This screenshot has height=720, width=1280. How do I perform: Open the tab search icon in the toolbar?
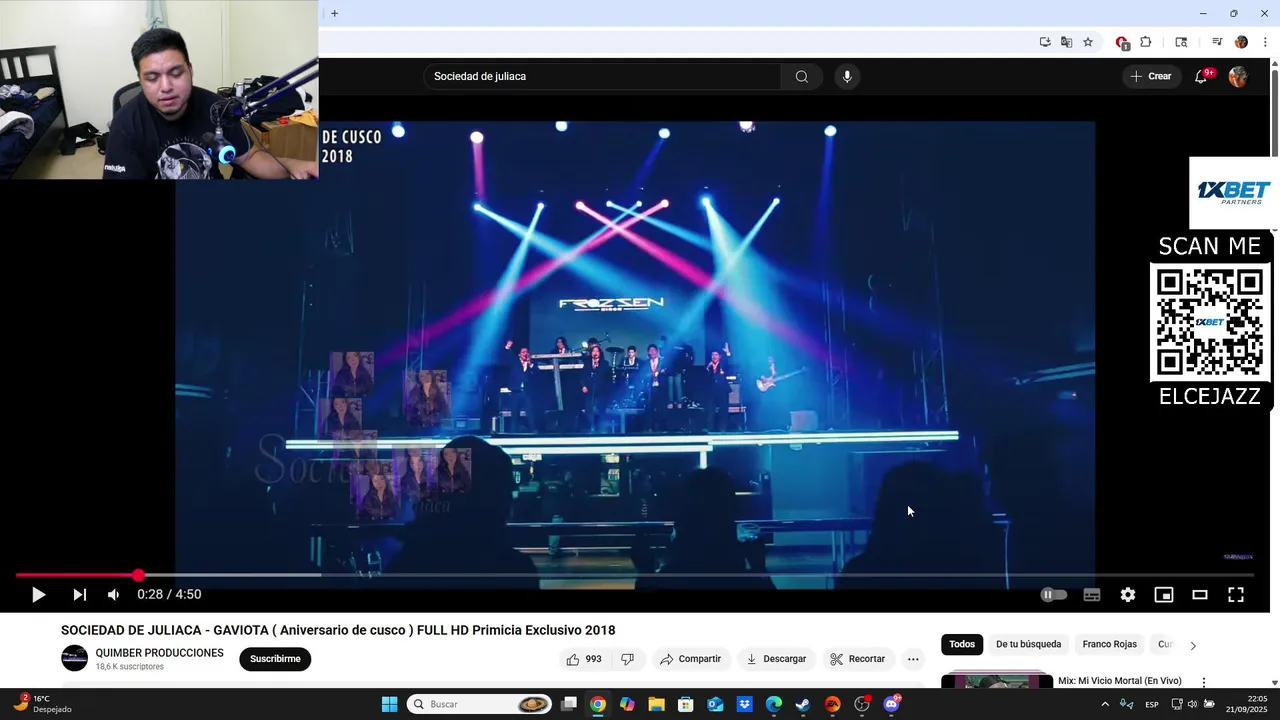(x=1181, y=42)
